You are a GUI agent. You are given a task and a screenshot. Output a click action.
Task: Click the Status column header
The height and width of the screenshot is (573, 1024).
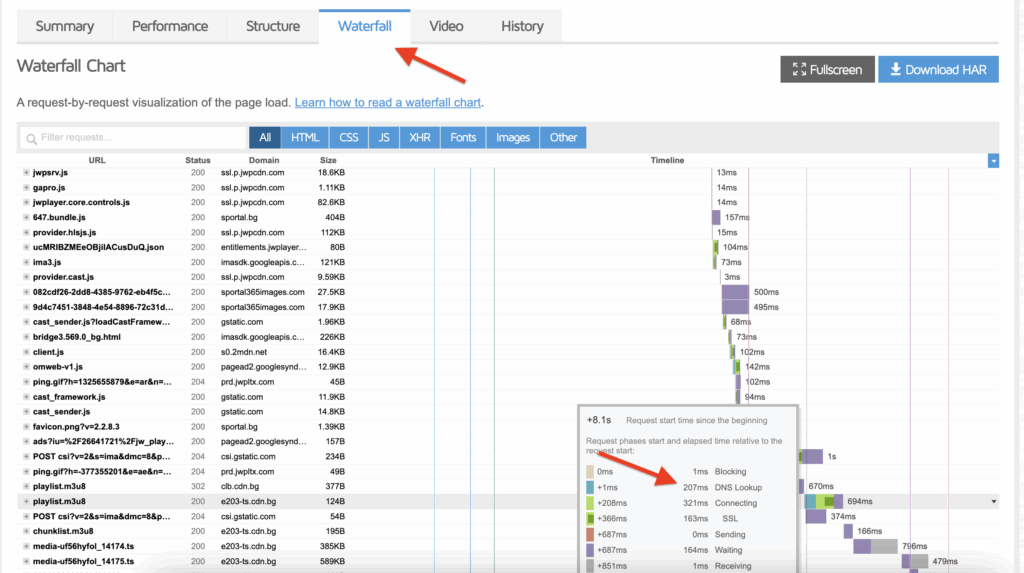pyautogui.click(x=198, y=160)
